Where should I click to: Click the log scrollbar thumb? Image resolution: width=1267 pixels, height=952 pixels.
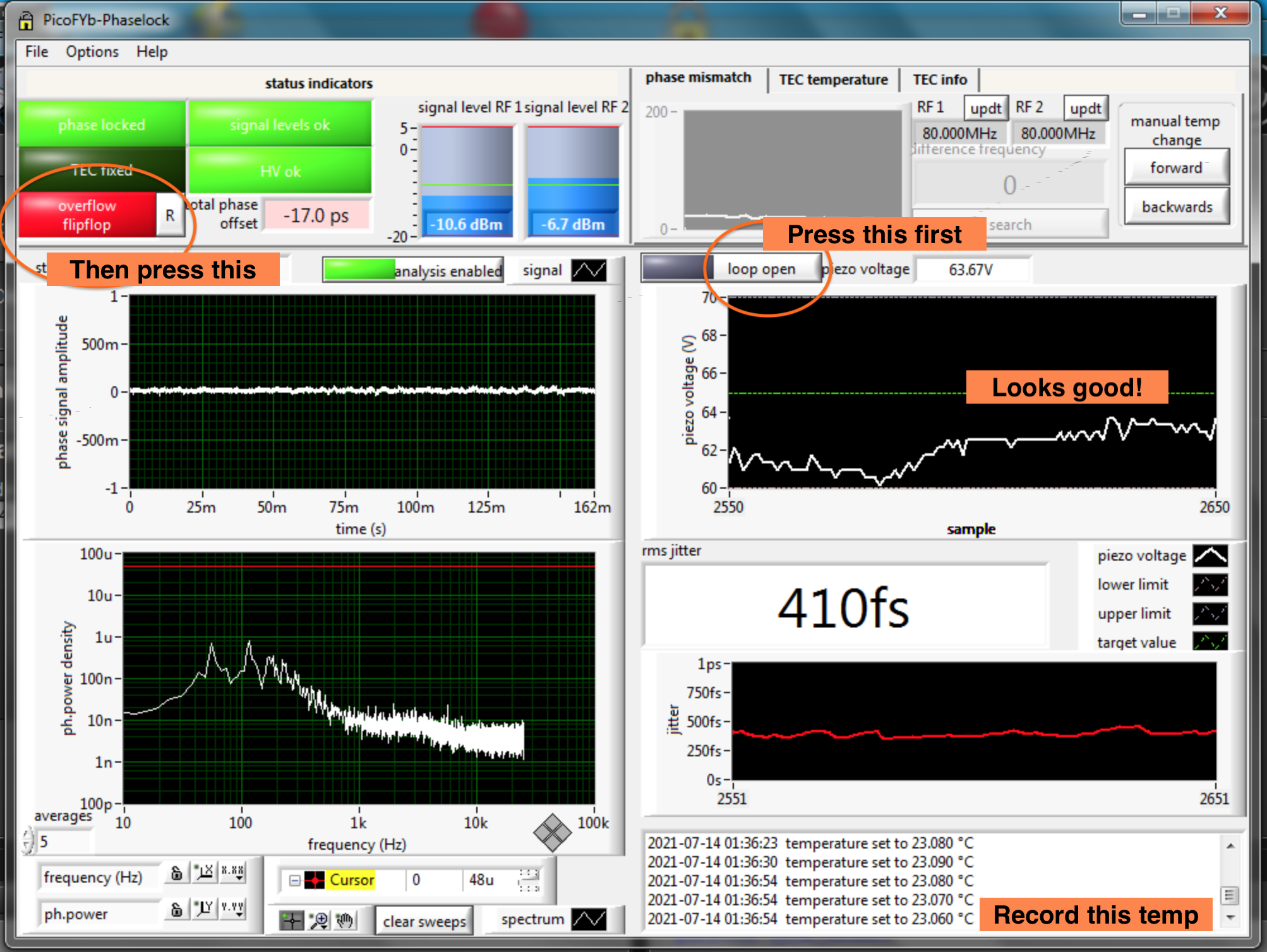click(x=1229, y=895)
